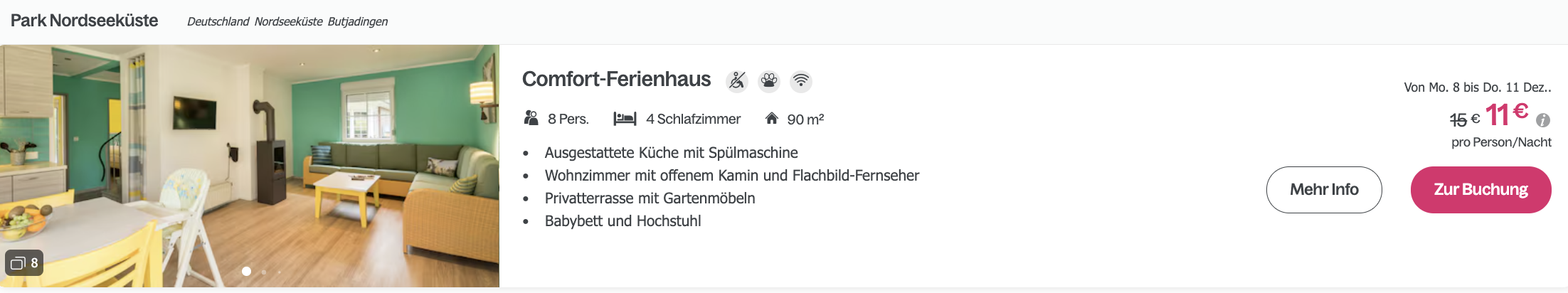Click the persons icon beside 8 Pers.
This screenshot has height=293, width=1568.
[531, 118]
